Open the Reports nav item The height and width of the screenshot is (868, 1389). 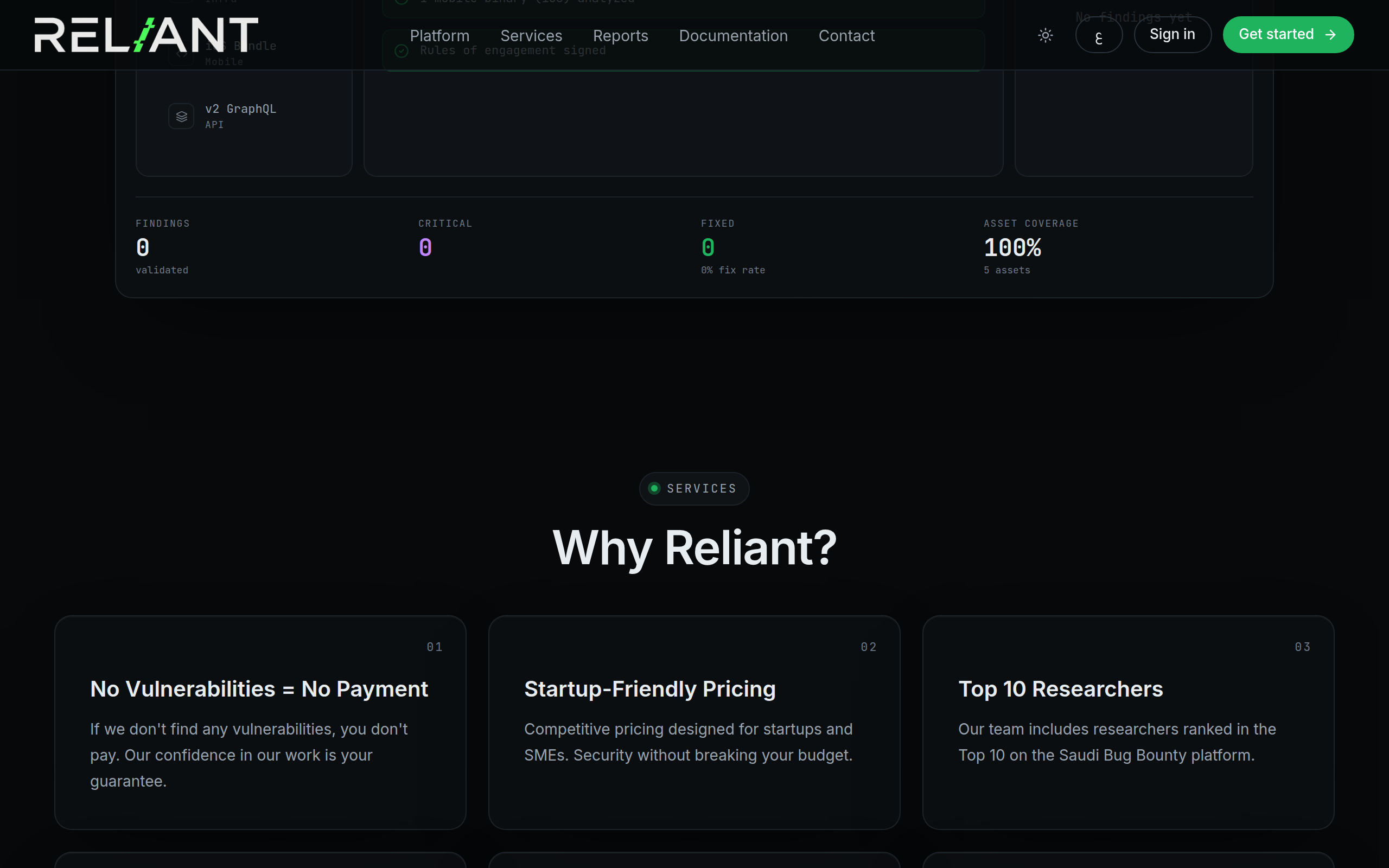tap(621, 36)
